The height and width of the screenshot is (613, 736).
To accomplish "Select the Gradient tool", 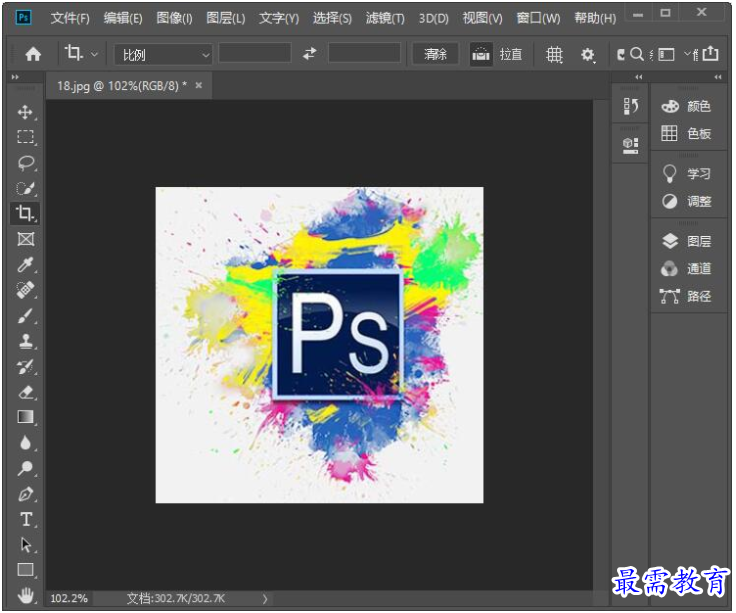I will pyautogui.click(x=25, y=417).
